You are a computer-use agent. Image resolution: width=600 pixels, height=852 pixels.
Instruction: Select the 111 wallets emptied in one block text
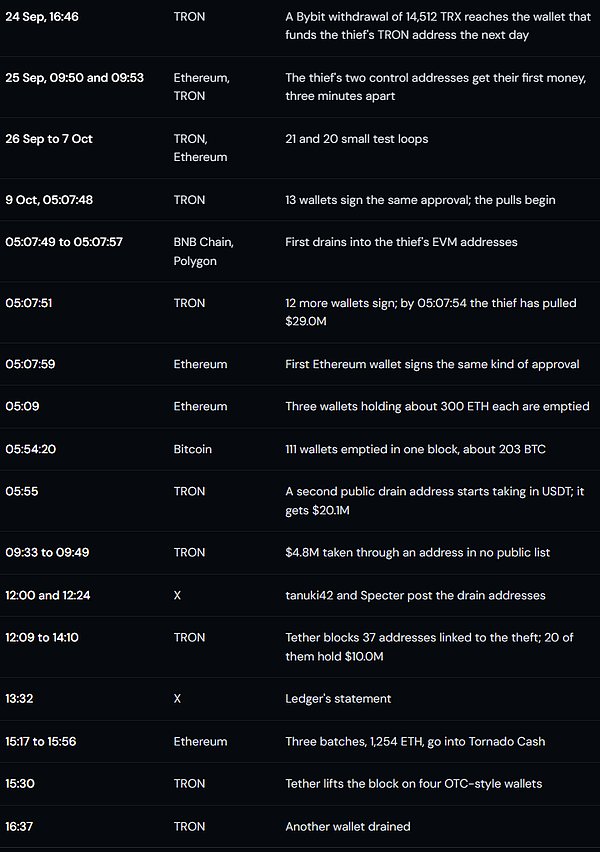point(415,449)
